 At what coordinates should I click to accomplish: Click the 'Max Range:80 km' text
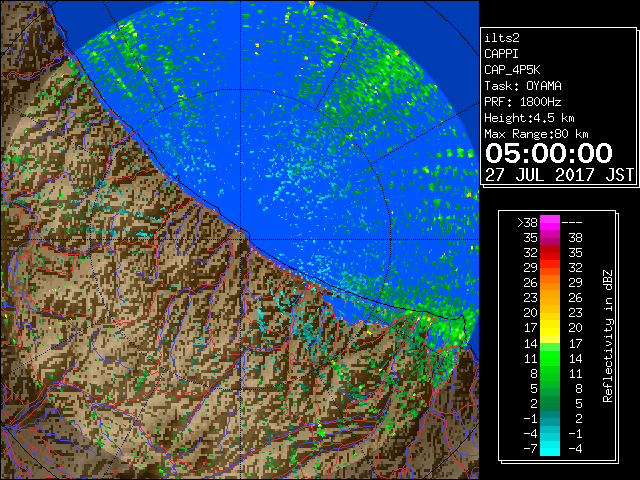(536, 134)
